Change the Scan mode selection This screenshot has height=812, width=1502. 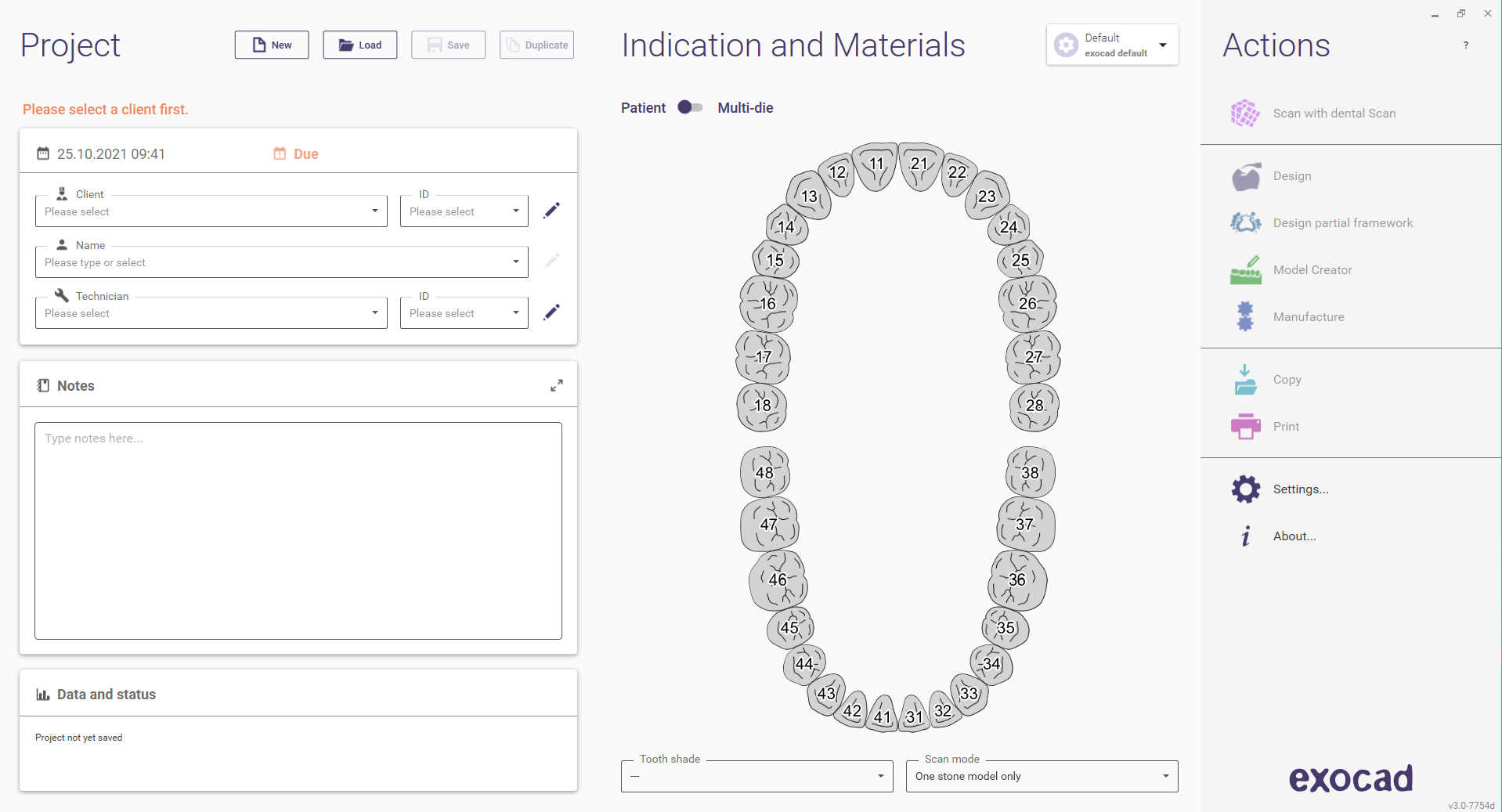point(1165,776)
